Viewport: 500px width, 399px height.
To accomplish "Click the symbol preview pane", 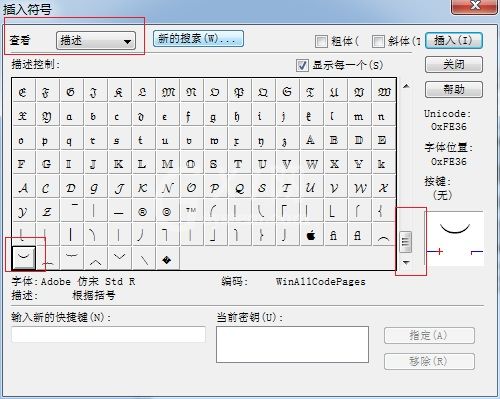I will [455, 238].
